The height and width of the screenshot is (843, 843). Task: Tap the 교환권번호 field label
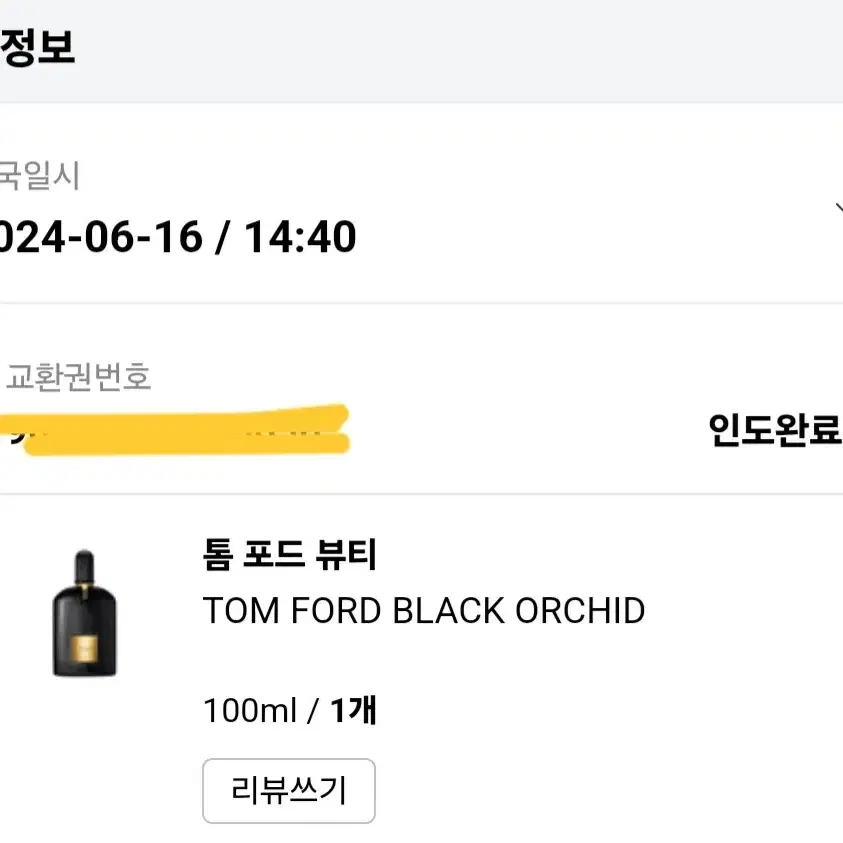coord(78,376)
